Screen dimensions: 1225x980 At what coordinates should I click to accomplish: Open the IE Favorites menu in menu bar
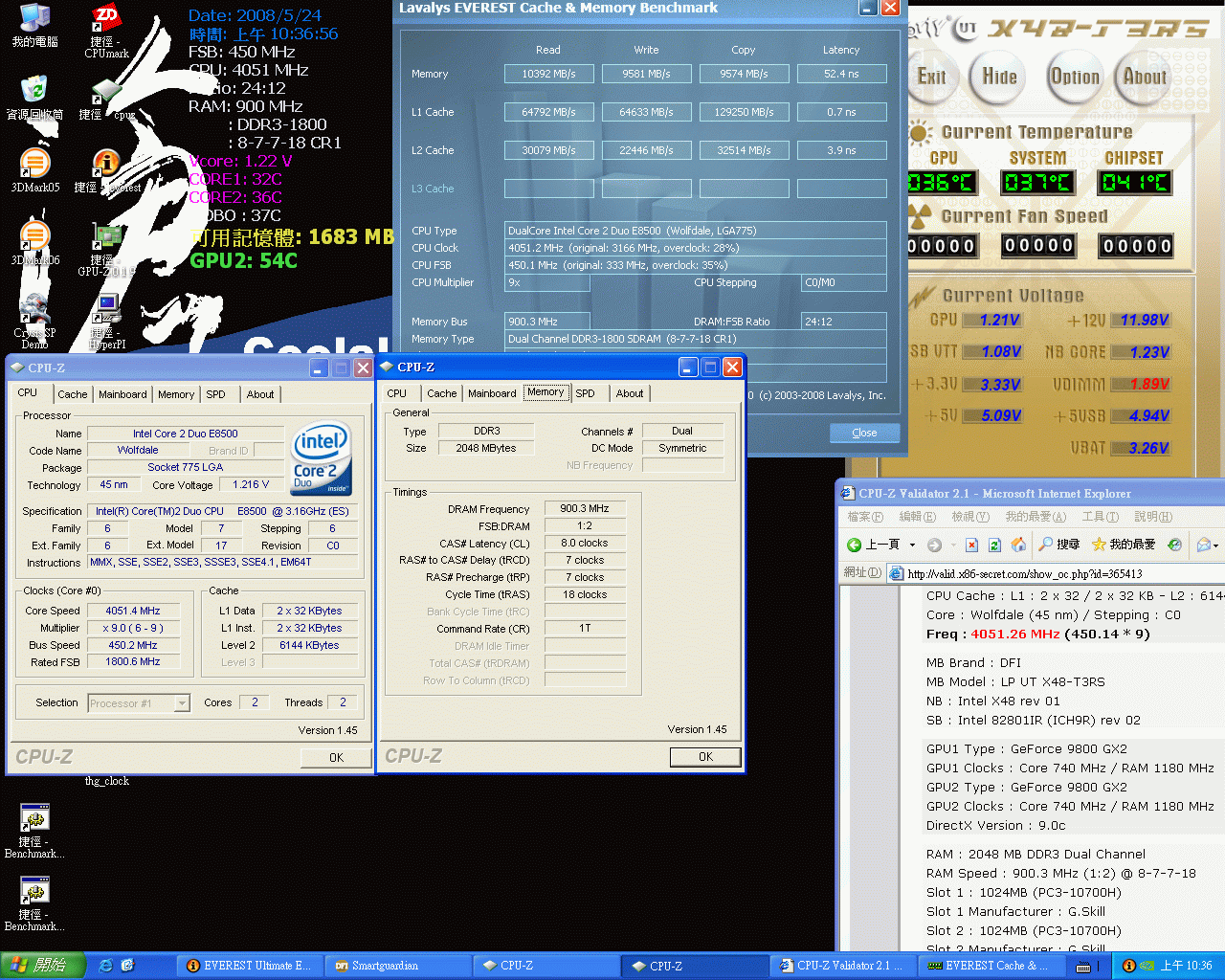point(1035,517)
